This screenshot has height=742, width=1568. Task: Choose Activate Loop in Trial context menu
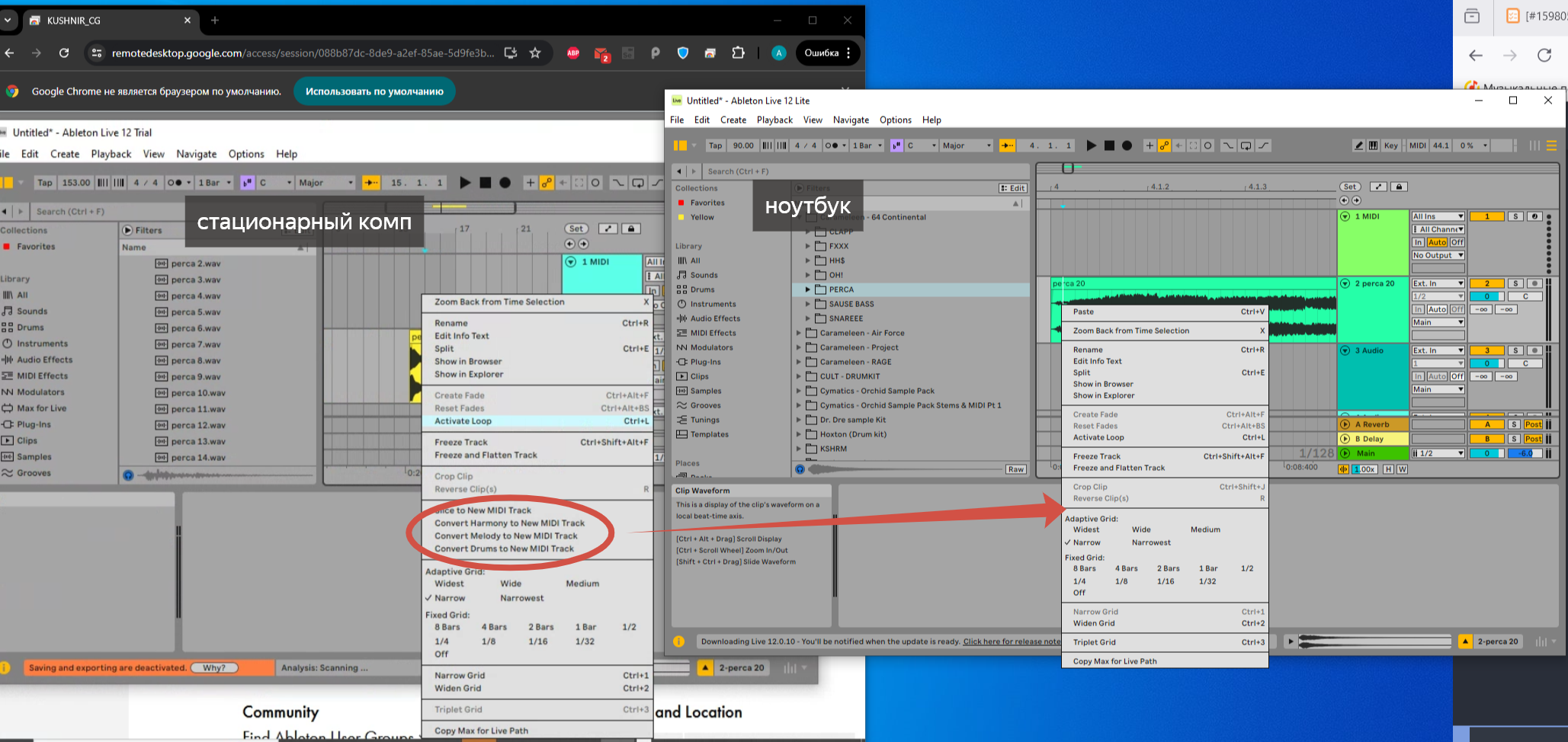(x=538, y=421)
